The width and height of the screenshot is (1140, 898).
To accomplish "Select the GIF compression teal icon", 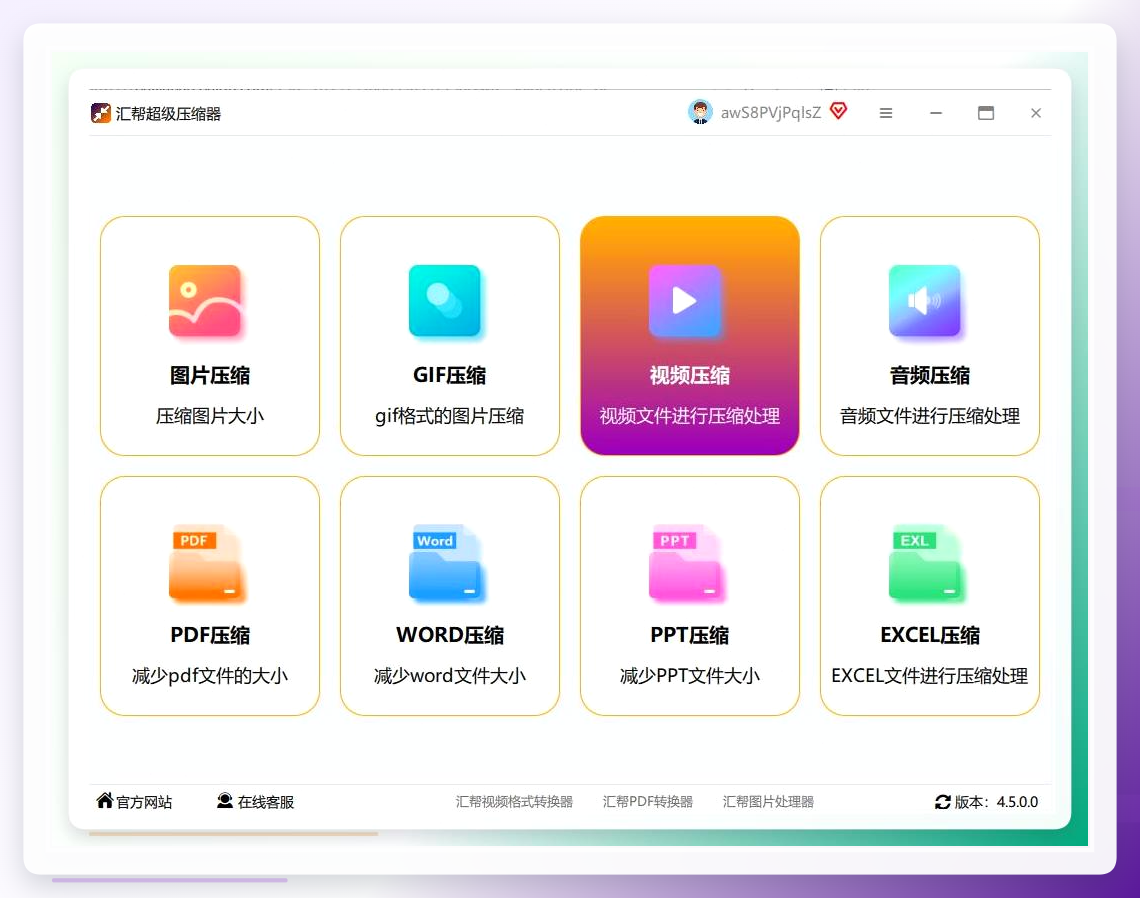I will [x=445, y=301].
